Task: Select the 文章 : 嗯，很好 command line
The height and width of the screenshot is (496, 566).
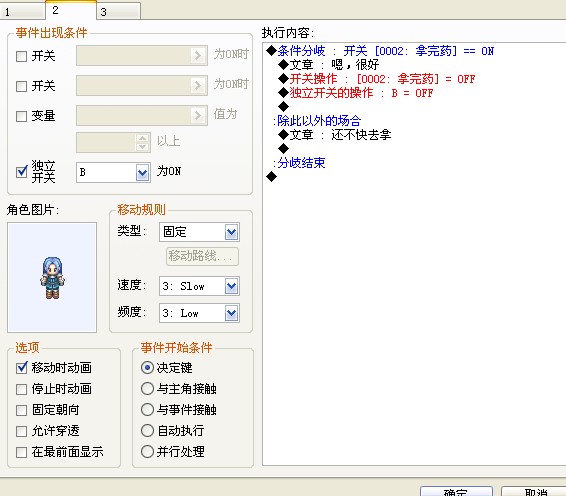Action: [328, 65]
